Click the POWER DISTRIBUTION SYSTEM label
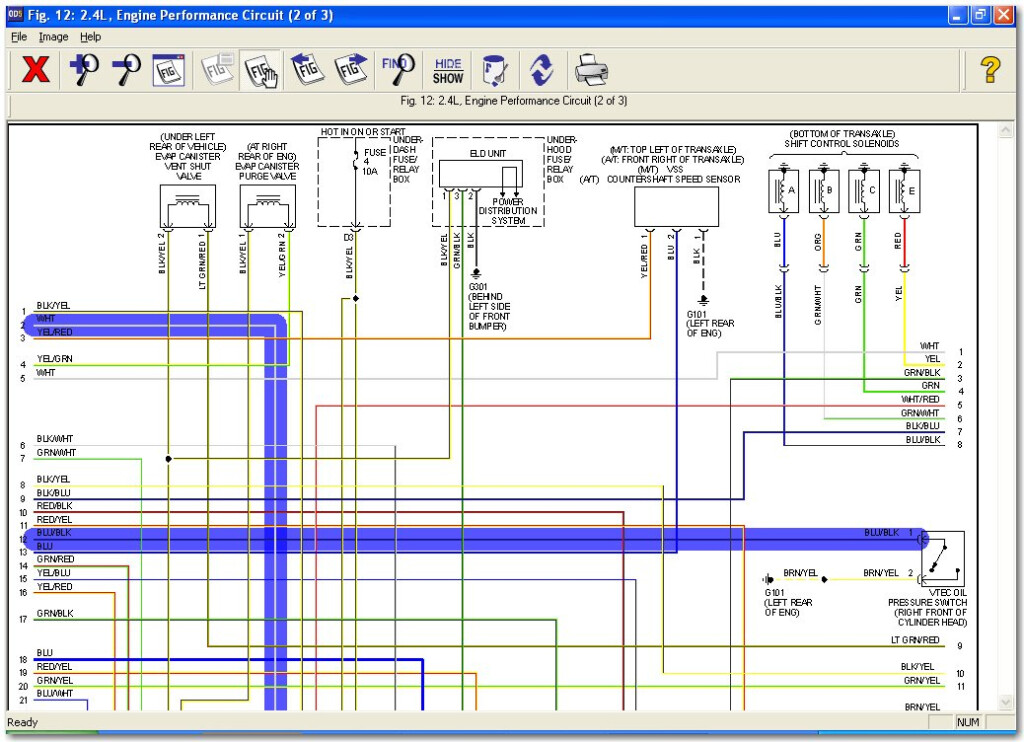The height and width of the screenshot is (742, 1024). [x=507, y=211]
